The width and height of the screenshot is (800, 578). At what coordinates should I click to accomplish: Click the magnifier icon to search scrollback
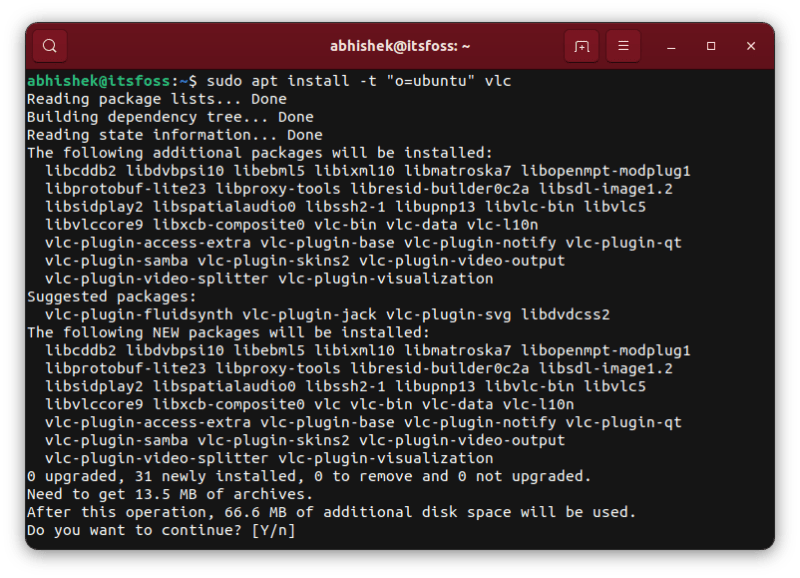49,46
